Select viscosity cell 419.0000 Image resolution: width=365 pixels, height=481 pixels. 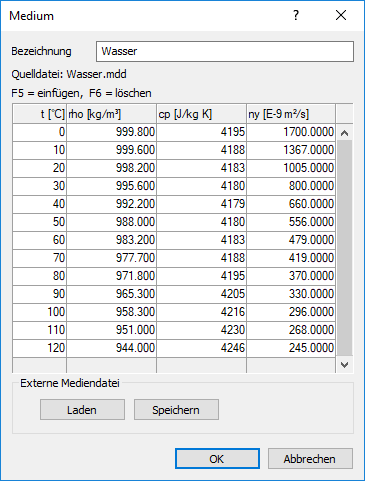tap(291, 258)
